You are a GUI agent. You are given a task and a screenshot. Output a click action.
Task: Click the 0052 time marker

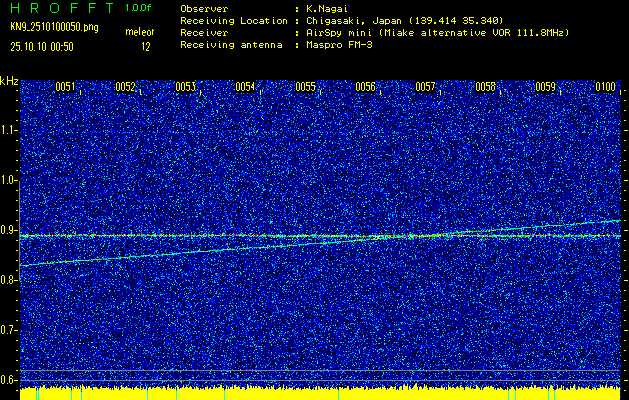(125, 87)
